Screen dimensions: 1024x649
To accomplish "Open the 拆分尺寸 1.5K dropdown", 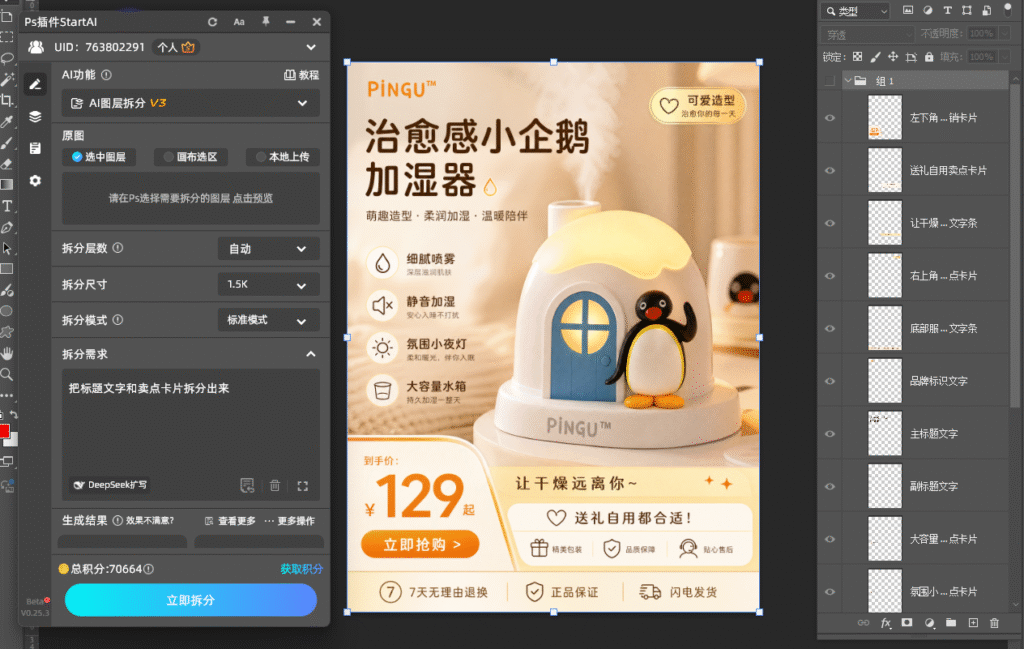I will (x=268, y=285).
